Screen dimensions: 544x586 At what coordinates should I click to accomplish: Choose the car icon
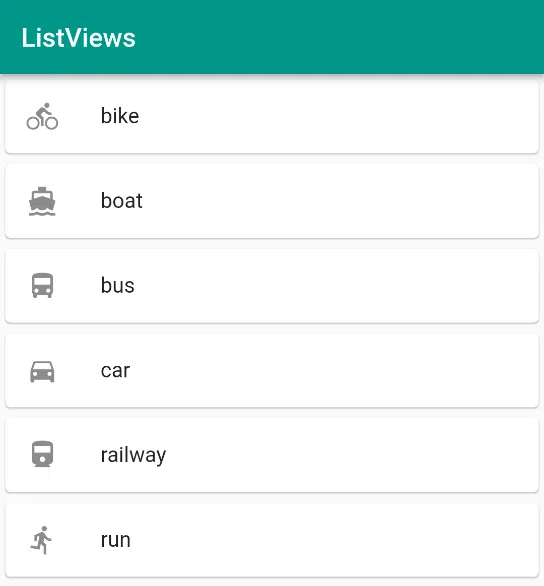point(42,371)
